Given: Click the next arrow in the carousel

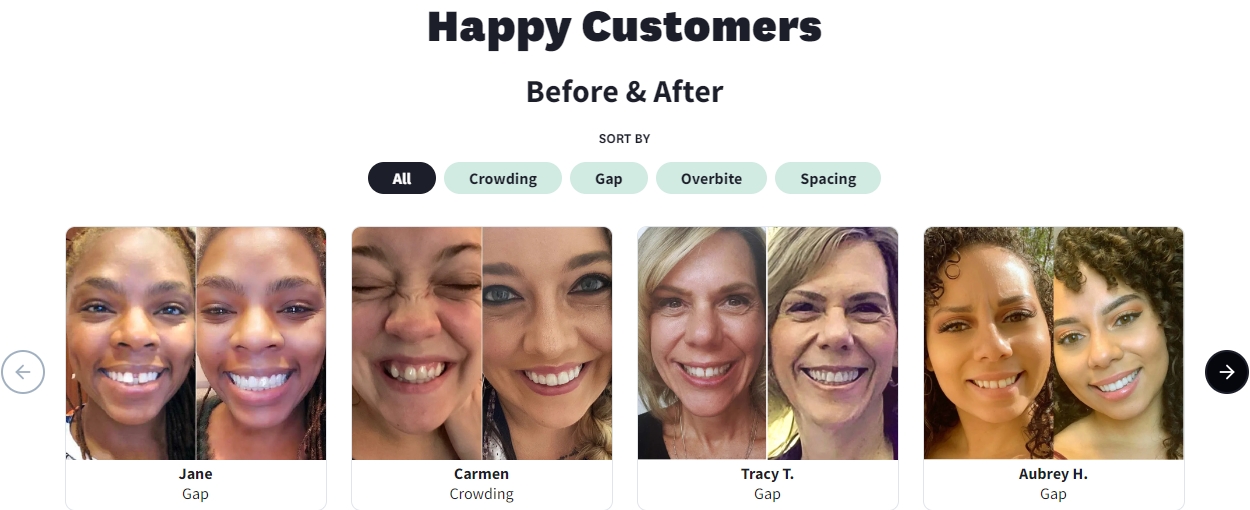Looking at the screenshot, I should (x=1226, y=372).
